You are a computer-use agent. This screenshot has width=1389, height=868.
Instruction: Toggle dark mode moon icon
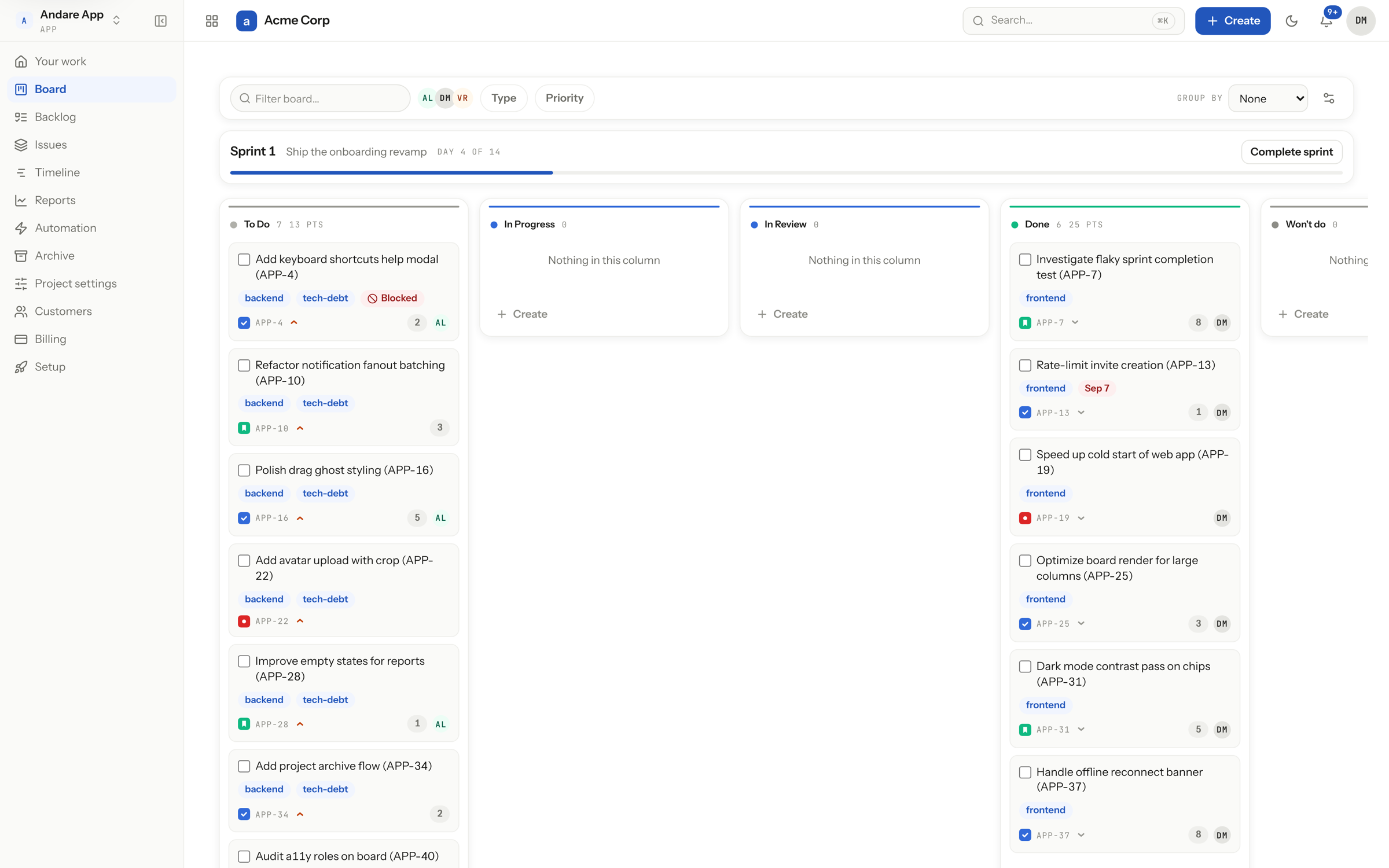click(1291, 21)
